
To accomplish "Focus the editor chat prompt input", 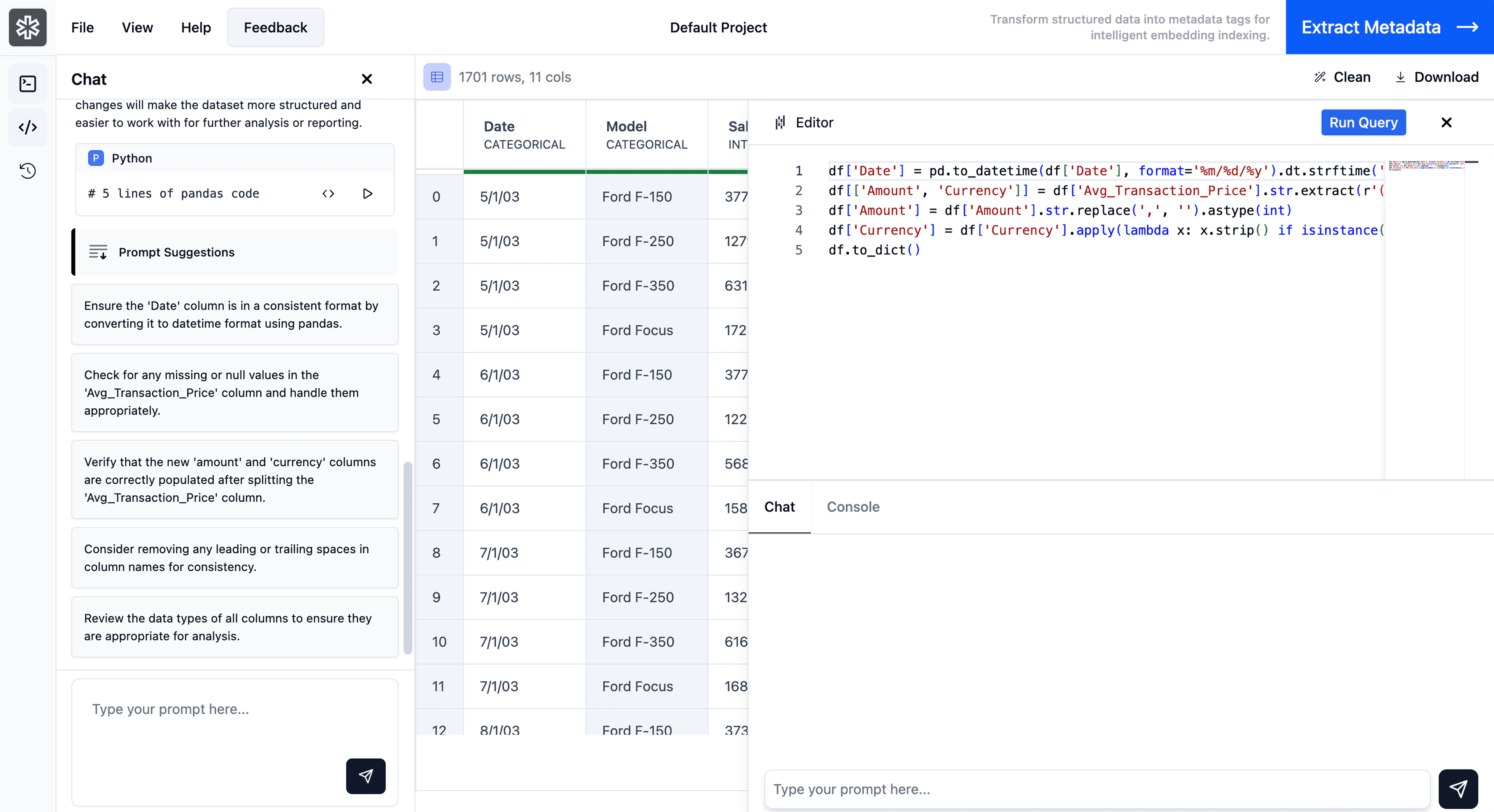I will [1097, 789].
